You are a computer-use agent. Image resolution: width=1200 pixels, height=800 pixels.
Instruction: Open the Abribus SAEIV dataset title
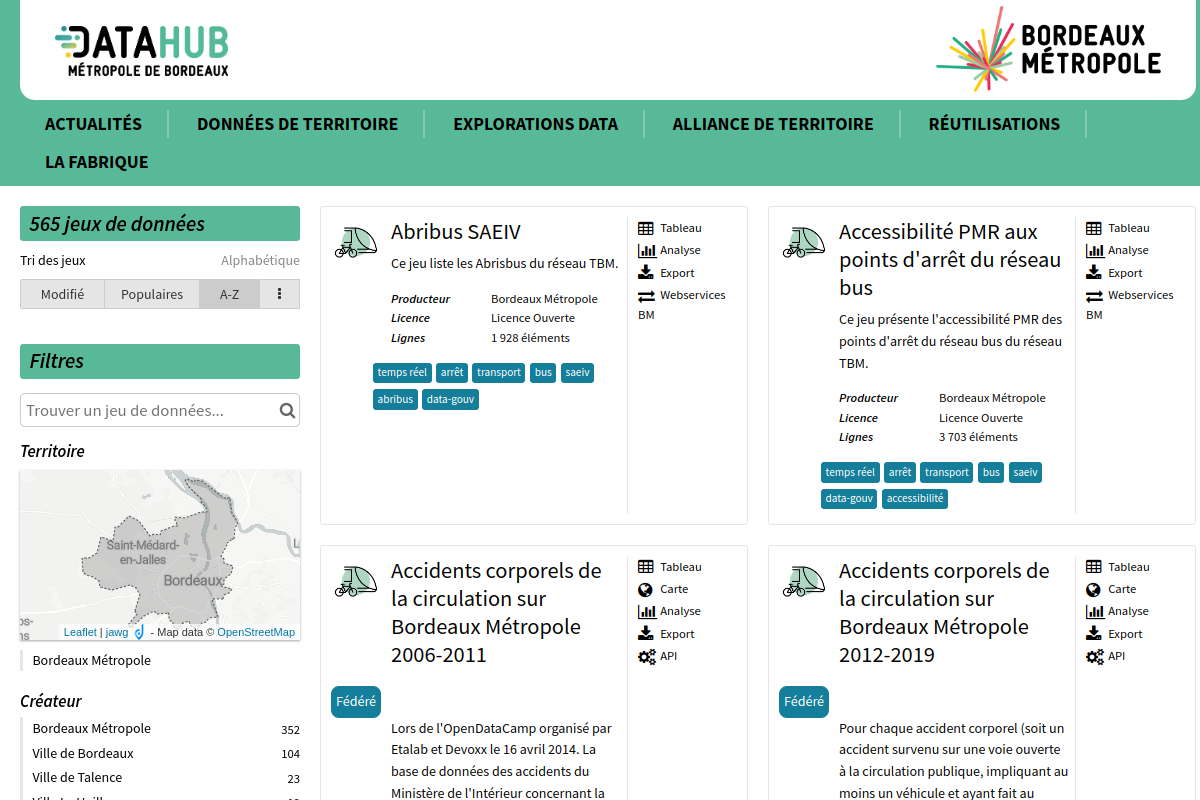(456, 232)
